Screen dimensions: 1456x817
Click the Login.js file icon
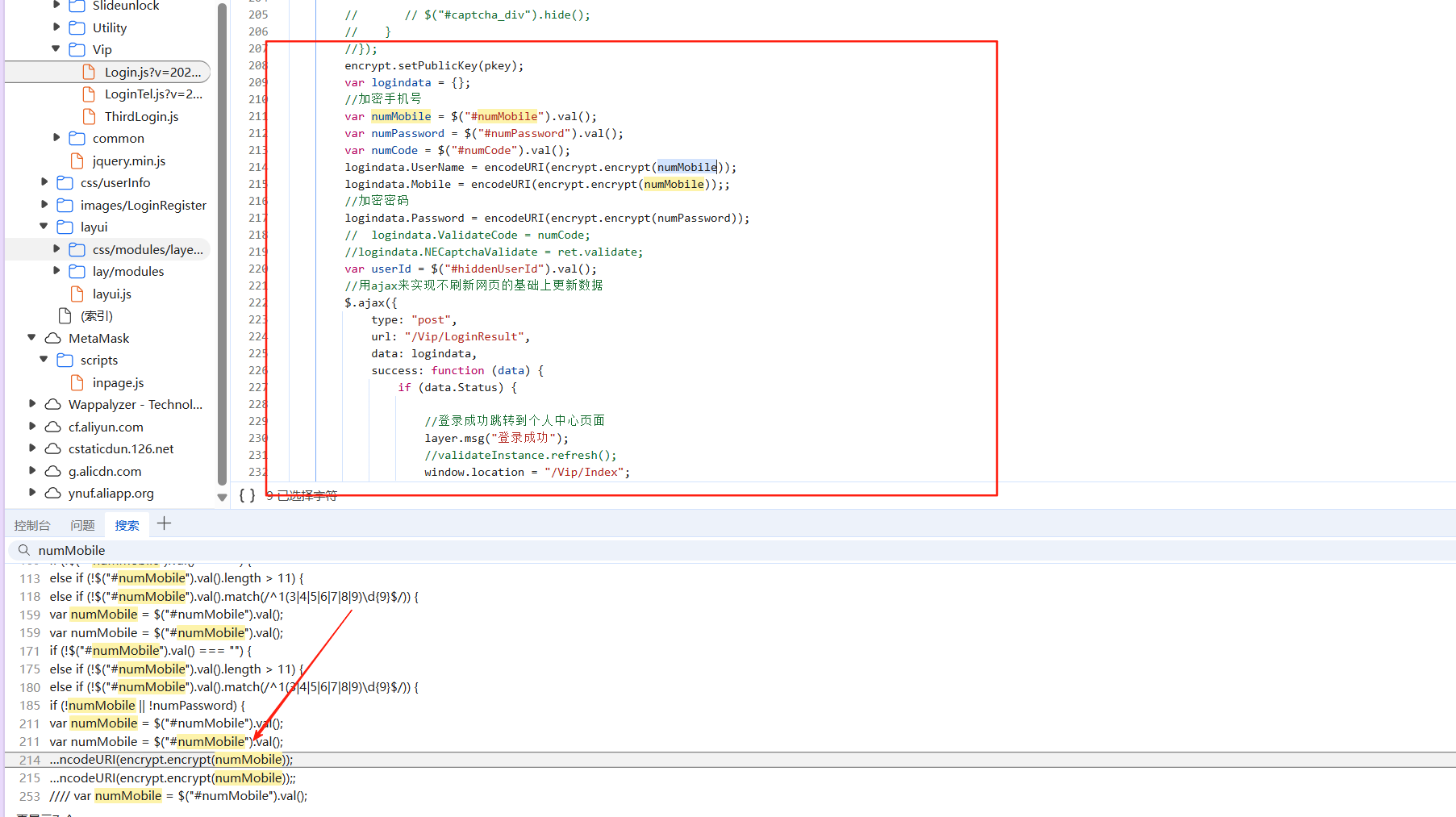click(90, 72)
